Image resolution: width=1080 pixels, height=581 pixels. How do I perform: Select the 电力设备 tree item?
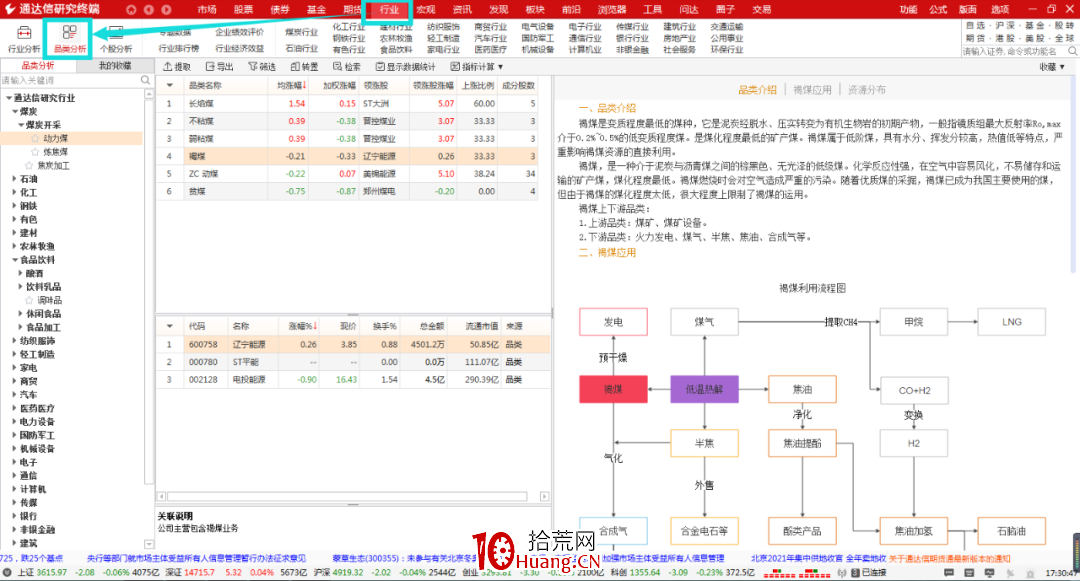[37, 422]
